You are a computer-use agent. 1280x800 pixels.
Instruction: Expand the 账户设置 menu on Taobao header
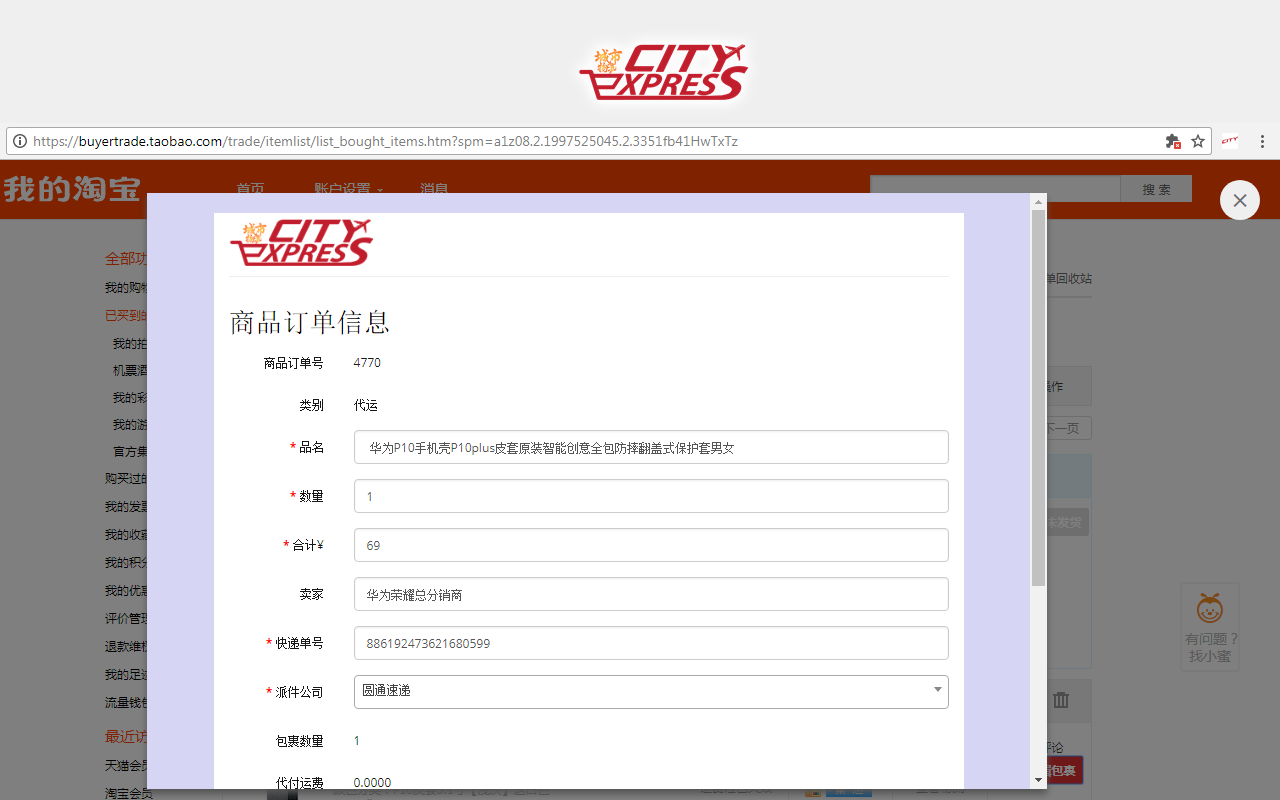coord(348,188)
